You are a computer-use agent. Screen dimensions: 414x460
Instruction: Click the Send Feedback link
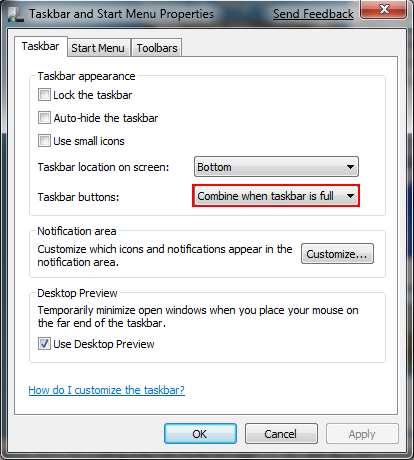point(313,14)
